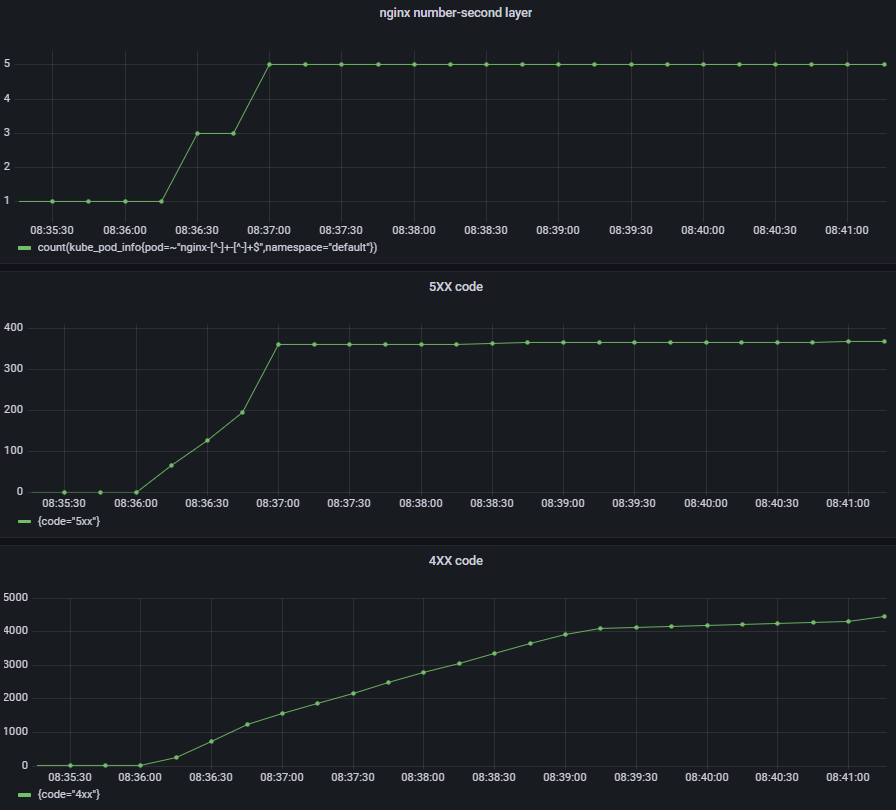This screenshot has width=896, height=810.
Task: Click the nginx data point first reaching 5
Action: pos(269,64)
